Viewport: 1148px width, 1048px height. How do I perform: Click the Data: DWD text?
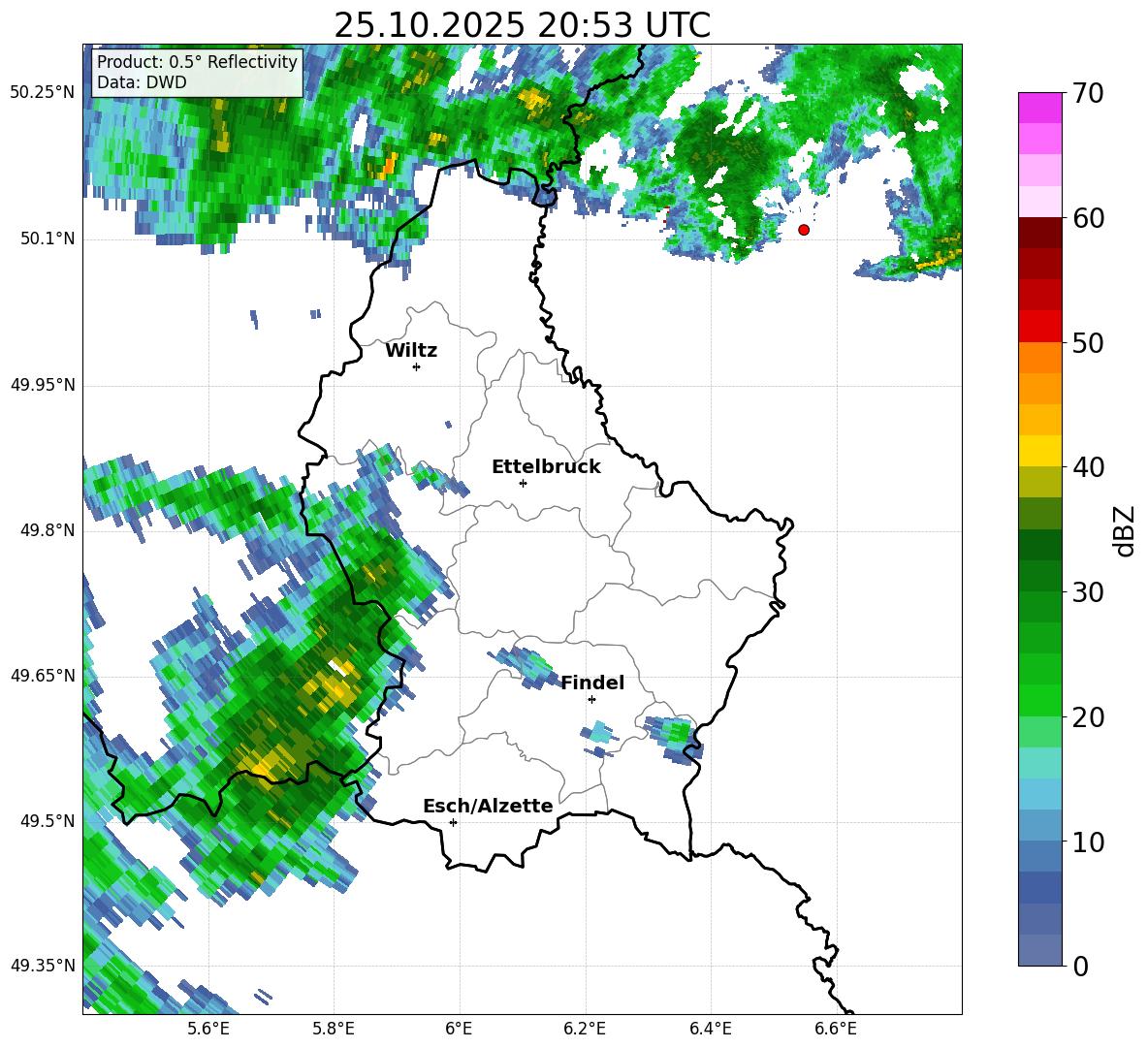tap(142, 82)
